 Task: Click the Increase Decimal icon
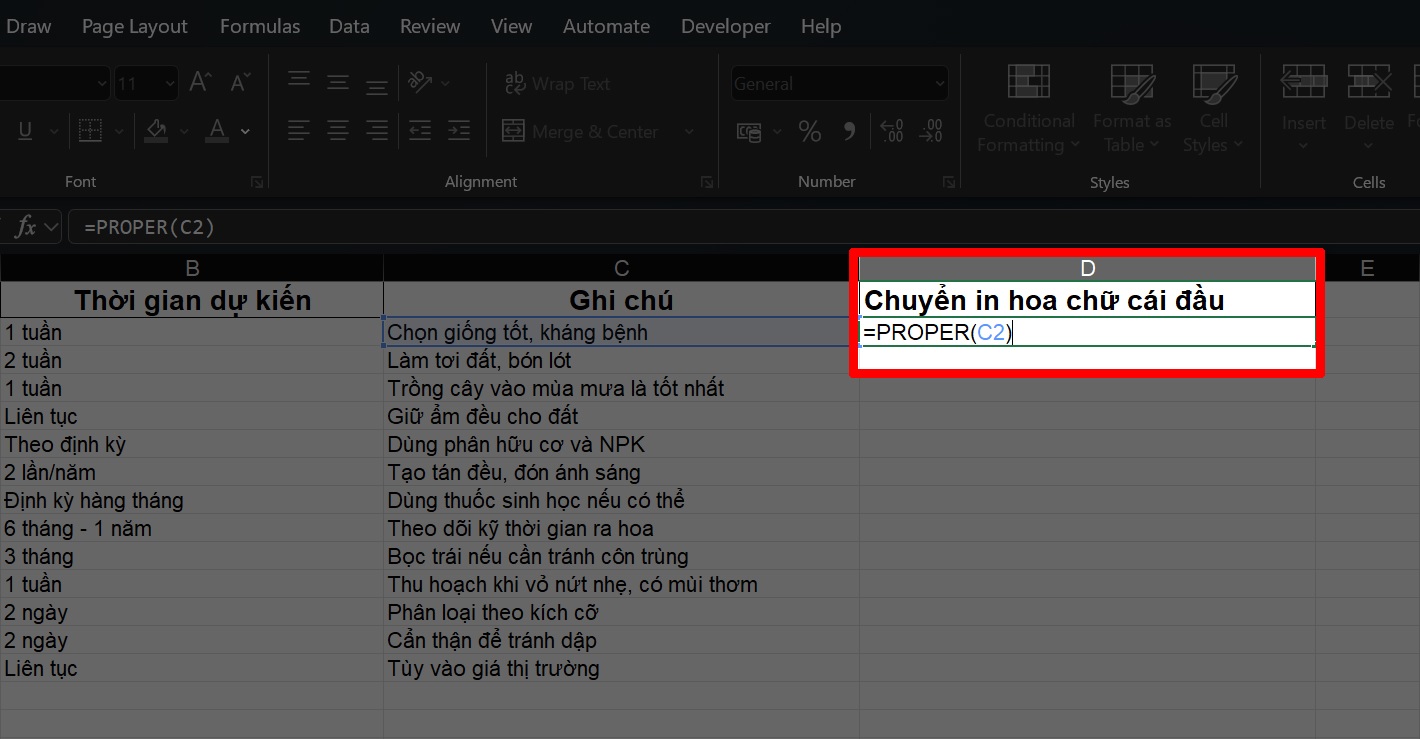[x=890, y=131]
